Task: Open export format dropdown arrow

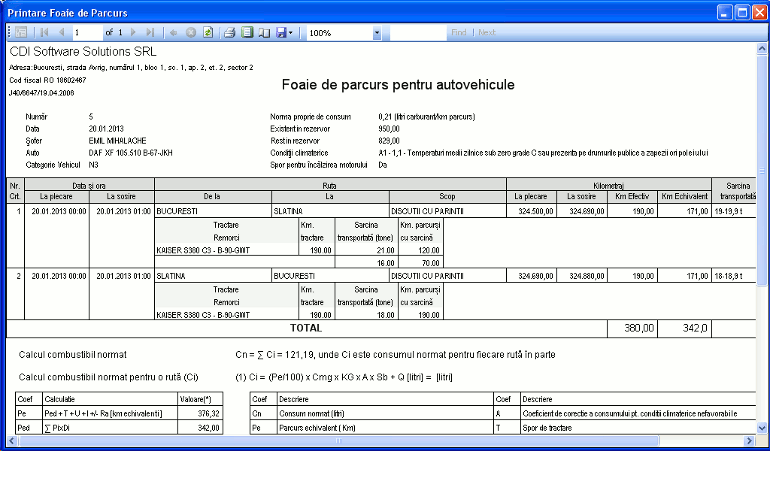Action: coord(291,32)
